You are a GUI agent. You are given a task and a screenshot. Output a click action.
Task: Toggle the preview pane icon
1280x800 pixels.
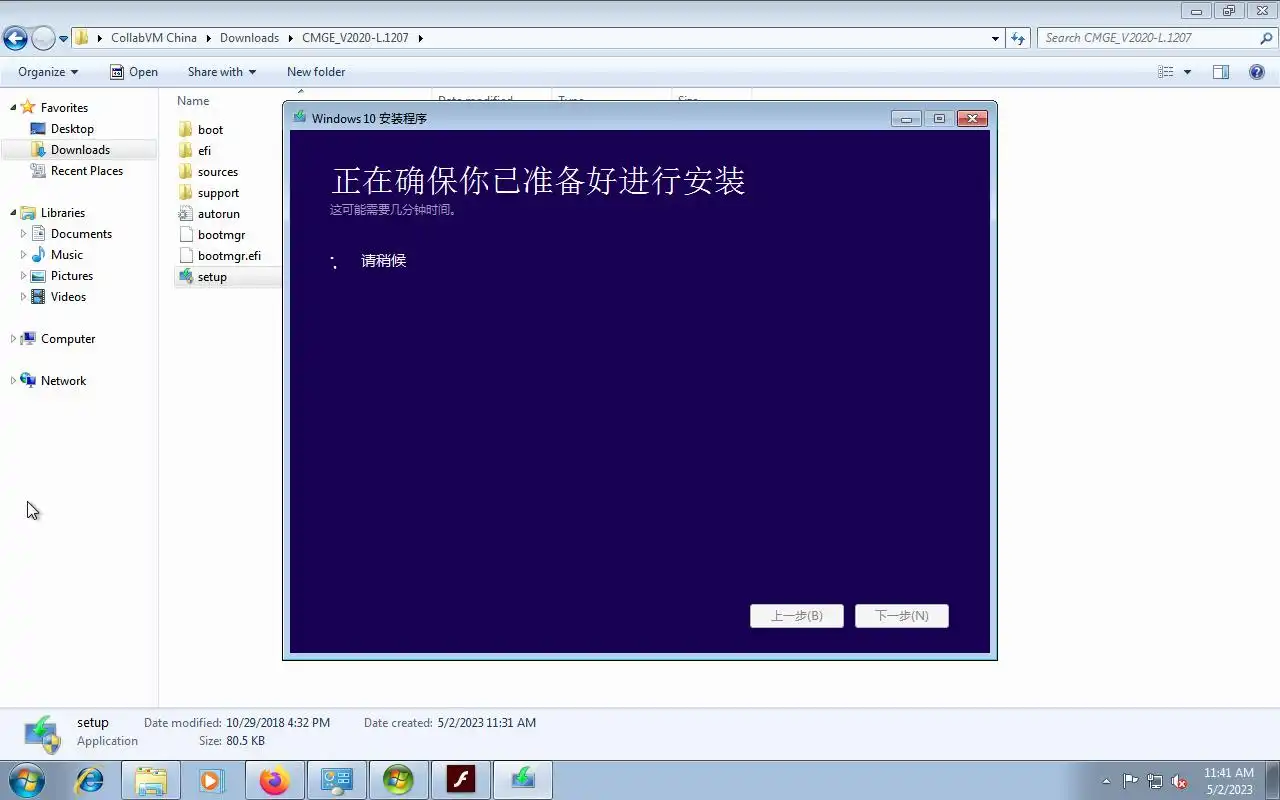click(1221, 72)
